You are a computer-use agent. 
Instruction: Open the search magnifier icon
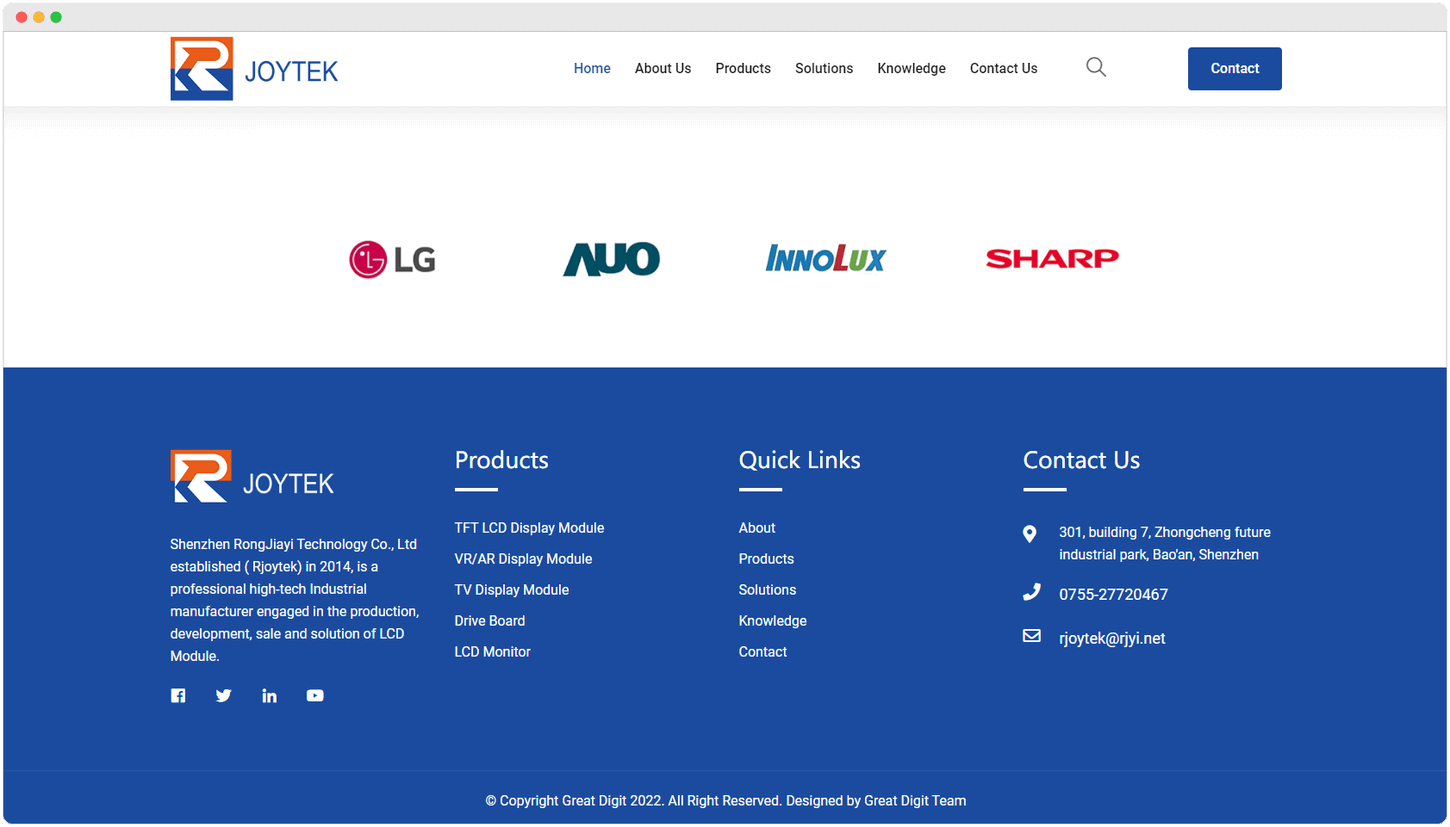point(1096,68)
